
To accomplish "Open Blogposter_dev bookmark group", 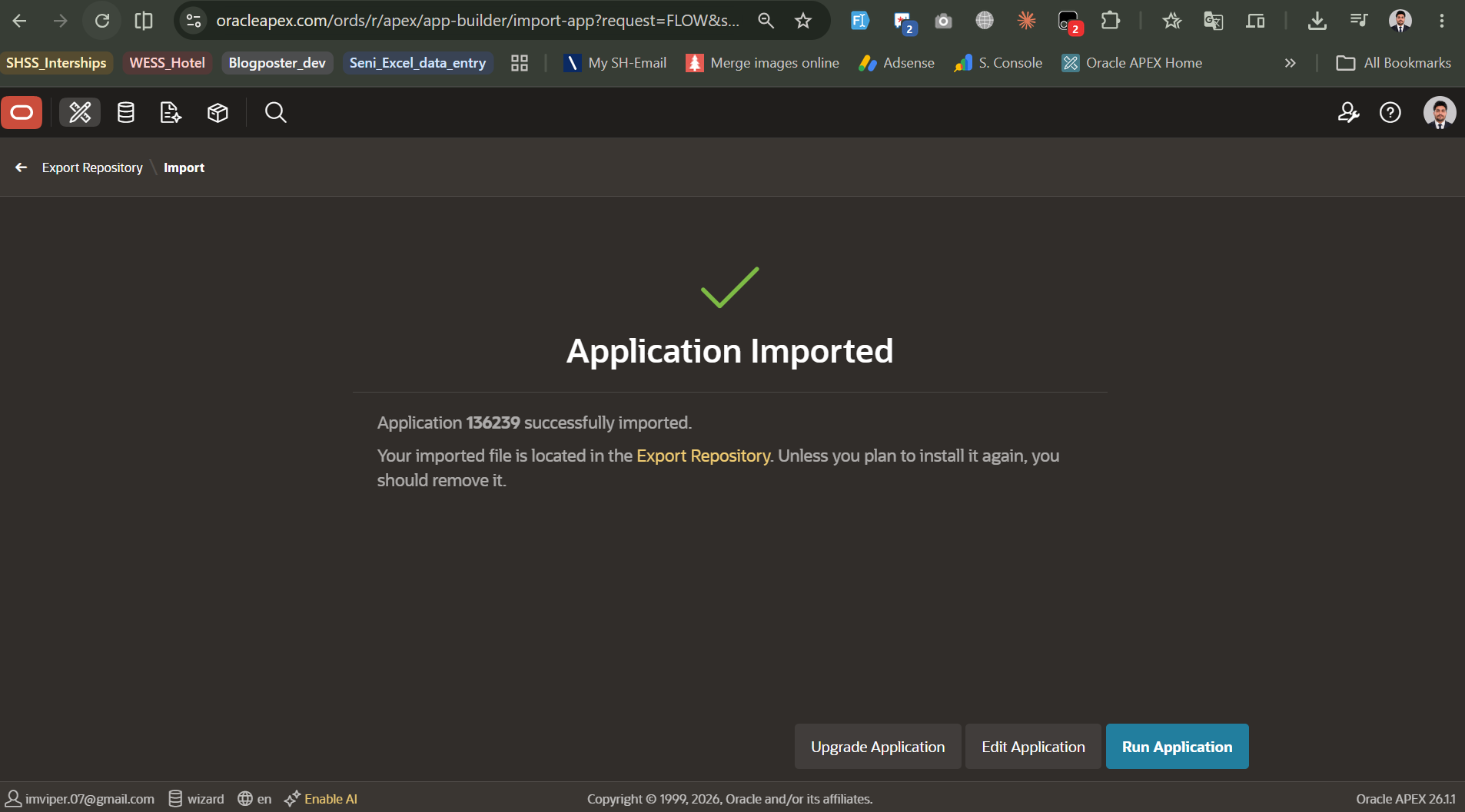I will 277,63.
